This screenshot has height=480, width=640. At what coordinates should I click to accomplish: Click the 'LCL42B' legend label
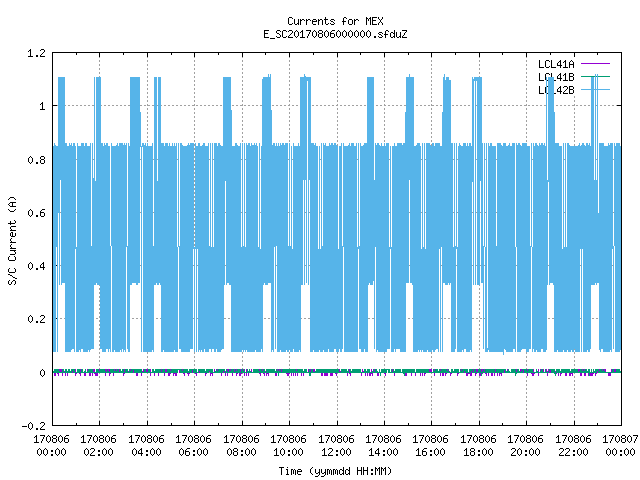point(556,90)
